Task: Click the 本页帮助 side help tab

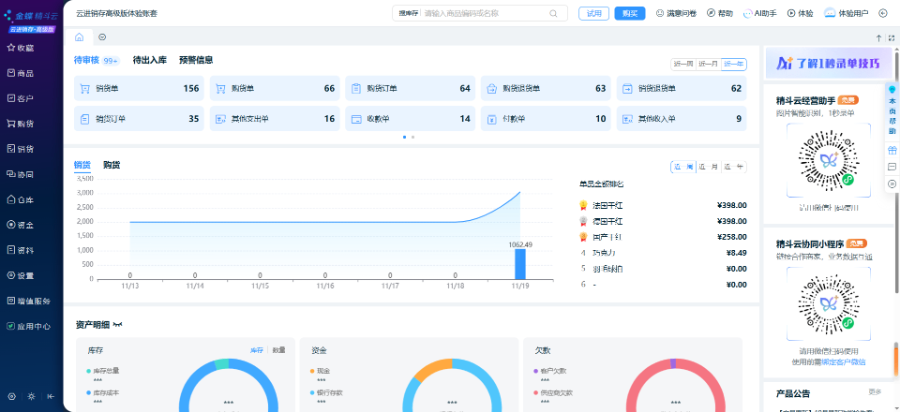Action: [x=893, y=111]
